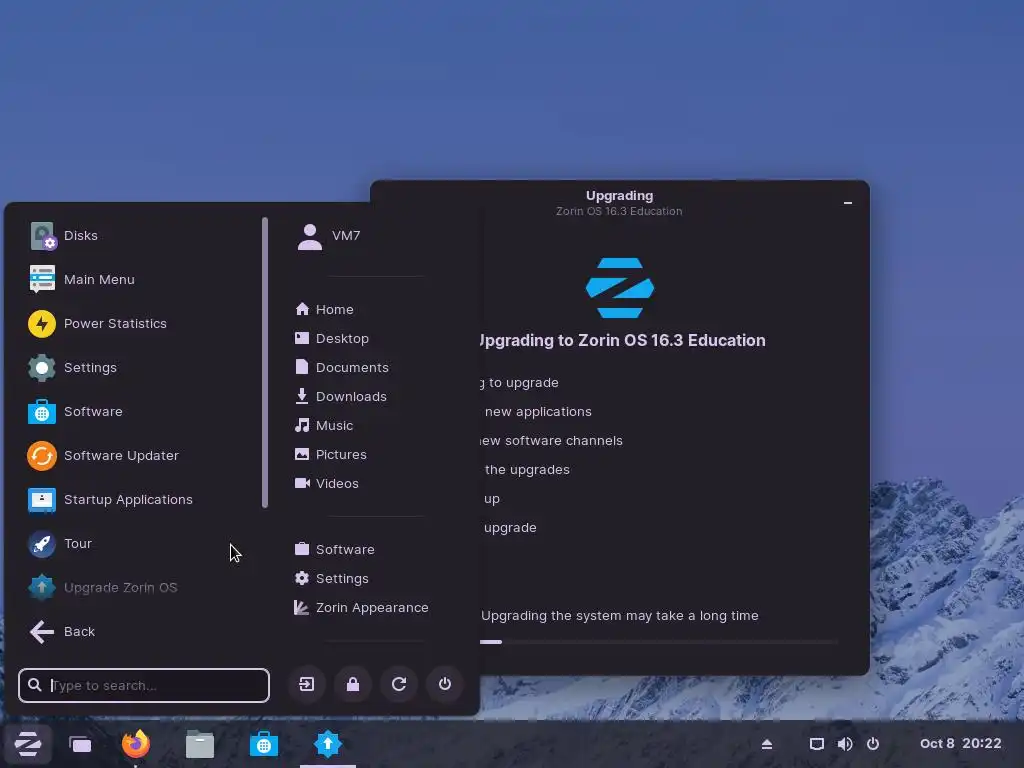Open the volume control in system tray

[845, 744]
